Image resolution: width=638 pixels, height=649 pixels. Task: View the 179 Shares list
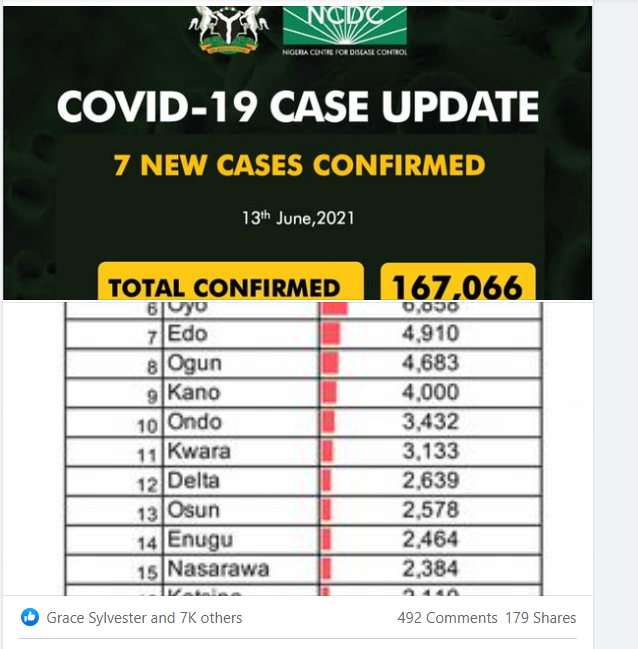(540, 618)
